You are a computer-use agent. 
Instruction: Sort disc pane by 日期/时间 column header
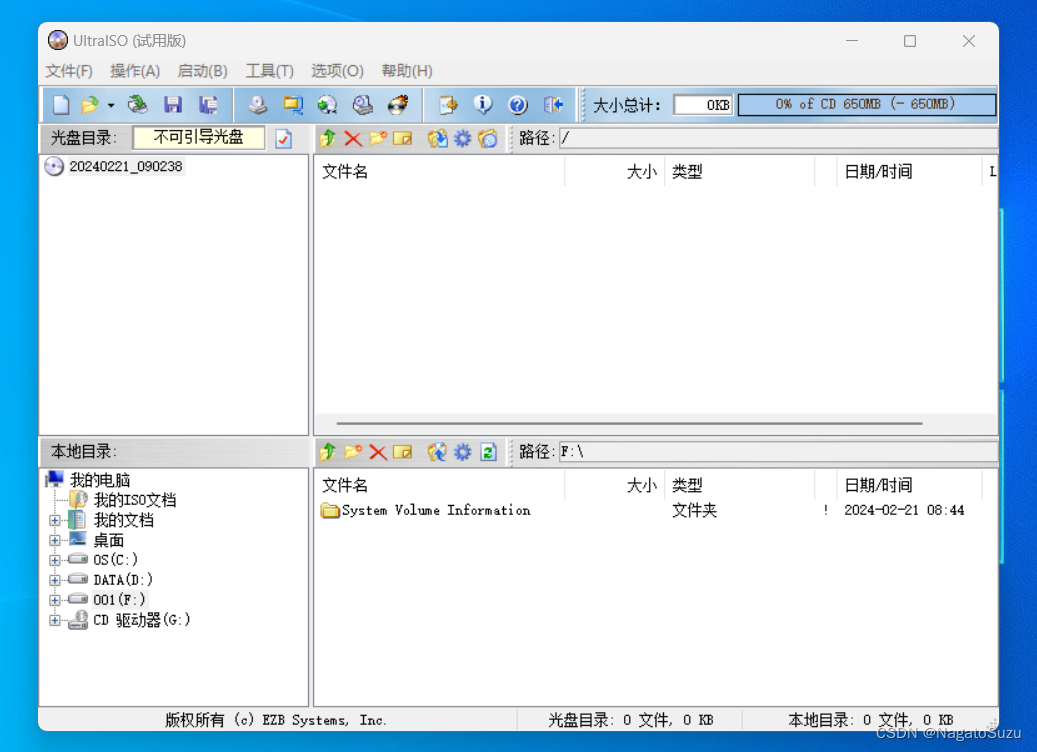[909, 172]
